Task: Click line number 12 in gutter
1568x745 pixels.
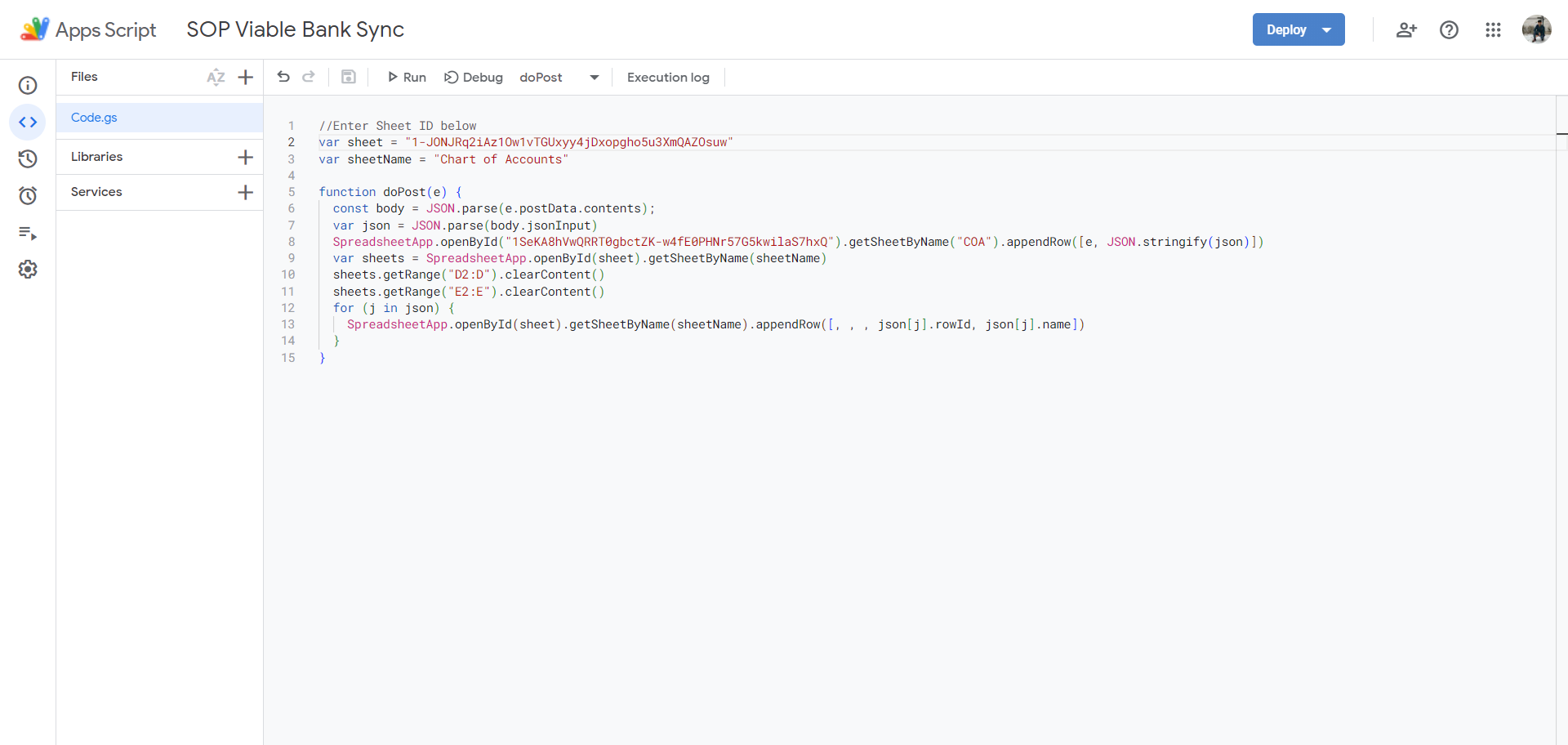Action: tap(287, 308)
